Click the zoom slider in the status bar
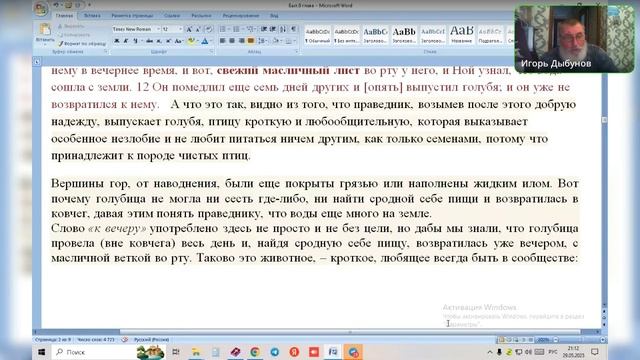 (578, 340)
